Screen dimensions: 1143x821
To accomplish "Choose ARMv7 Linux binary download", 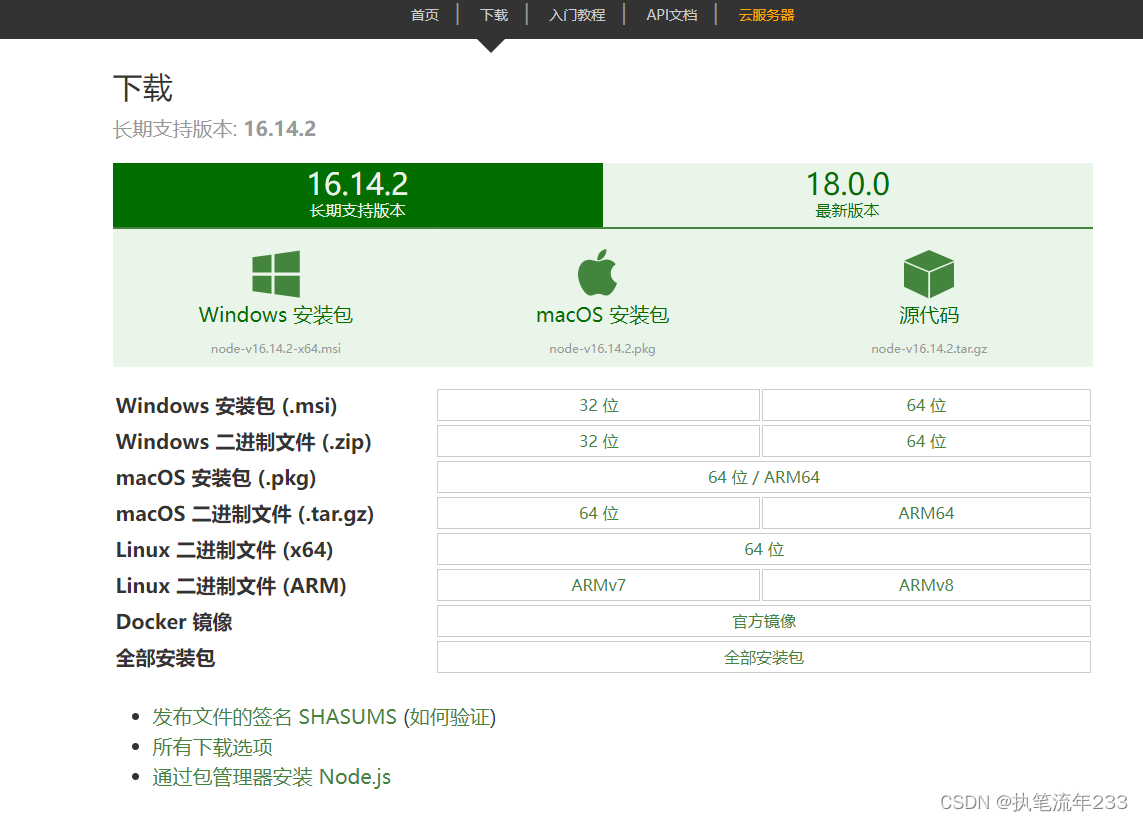I will click(598, 585).
